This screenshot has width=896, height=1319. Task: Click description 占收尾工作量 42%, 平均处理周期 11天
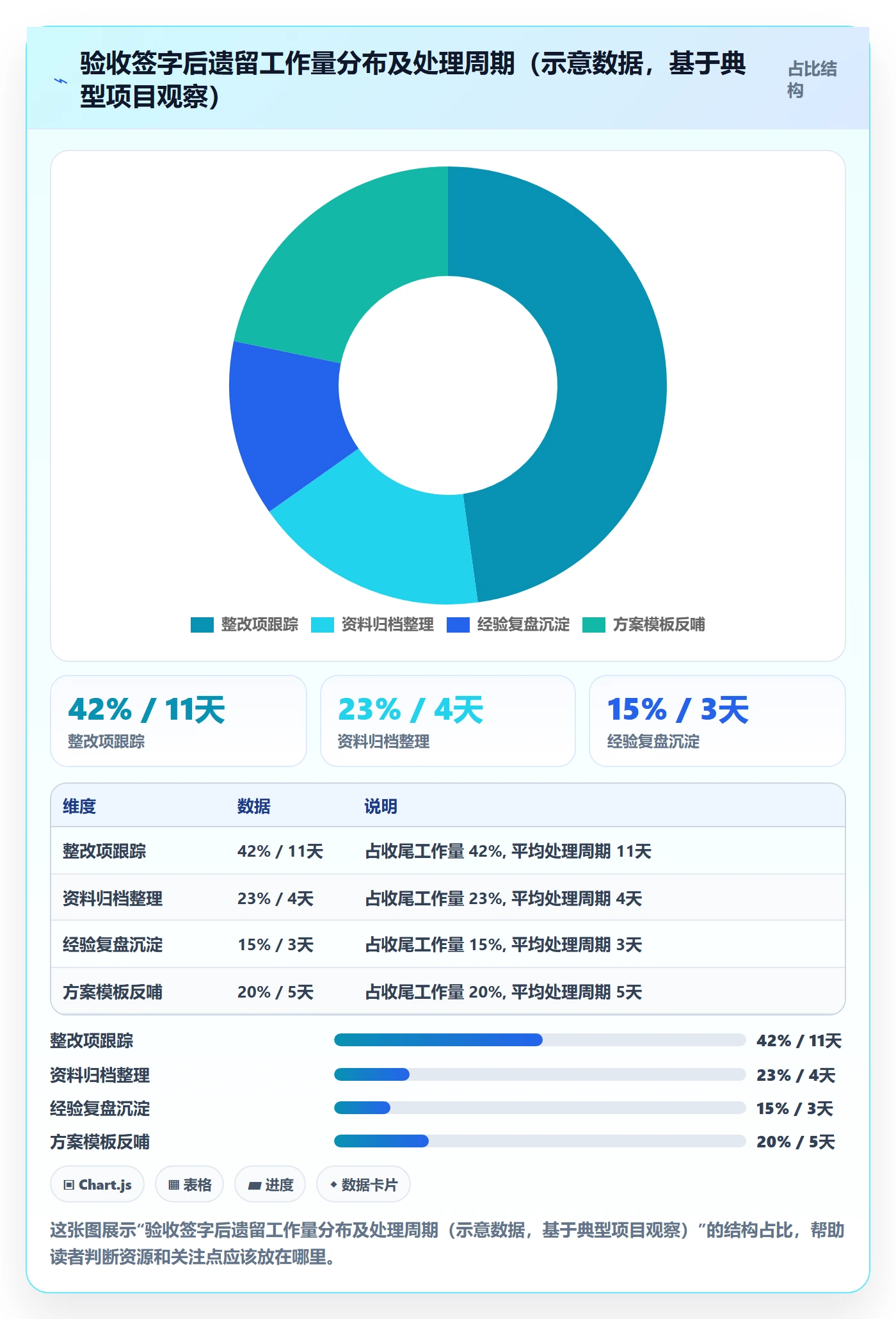coord(508,851)
